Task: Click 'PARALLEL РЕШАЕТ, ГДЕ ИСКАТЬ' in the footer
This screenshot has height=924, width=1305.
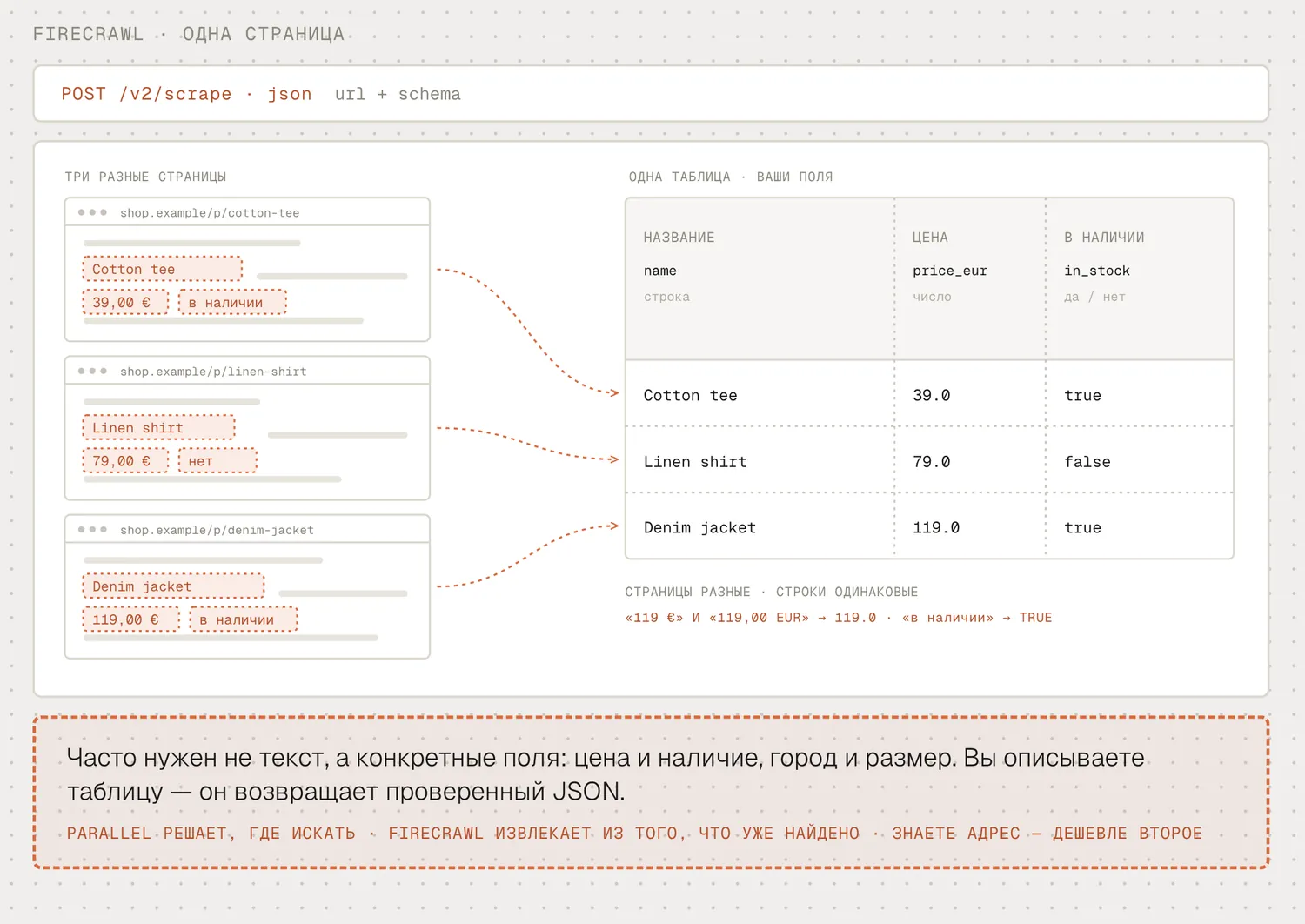Action: (211, 834)
